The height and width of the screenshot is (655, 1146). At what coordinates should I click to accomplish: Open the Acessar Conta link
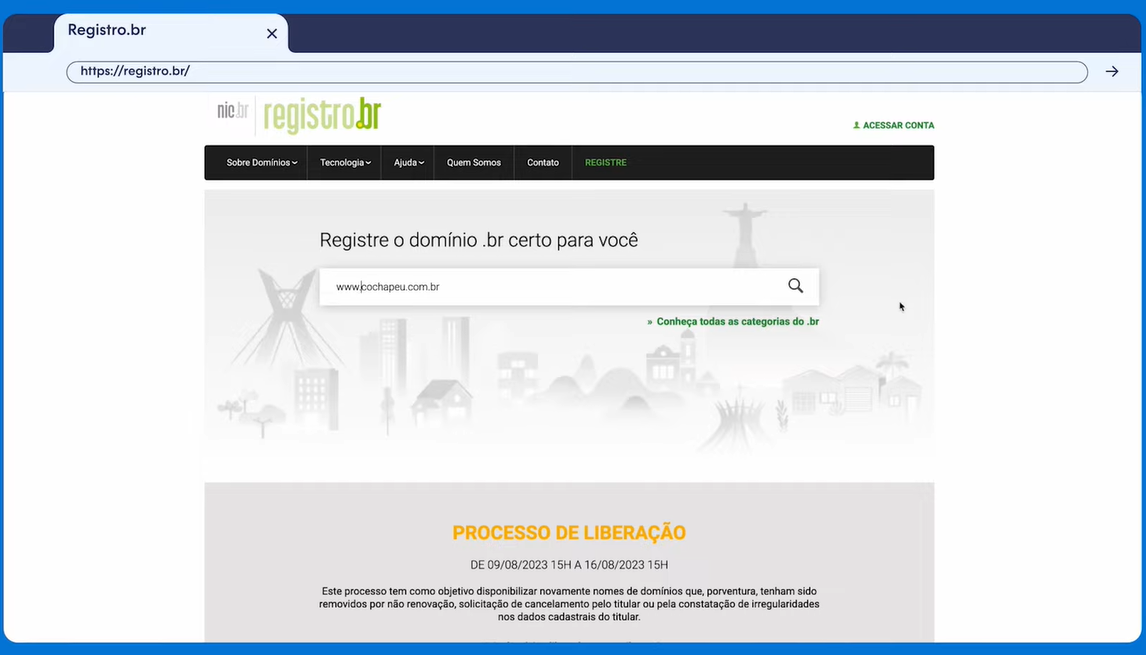[893, 125]
